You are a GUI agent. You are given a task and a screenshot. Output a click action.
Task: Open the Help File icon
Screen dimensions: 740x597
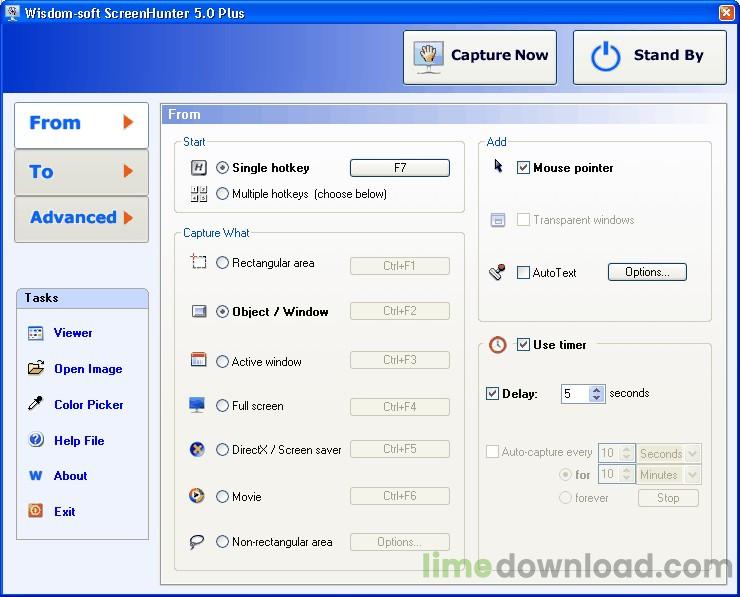pyautogui.click(x=36, y=440)
